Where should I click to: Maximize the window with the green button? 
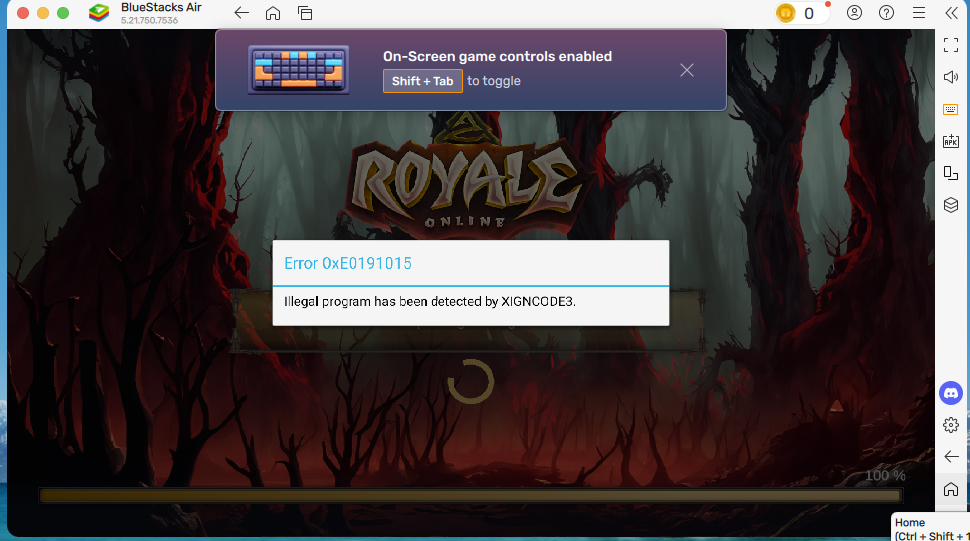point(63,13)
